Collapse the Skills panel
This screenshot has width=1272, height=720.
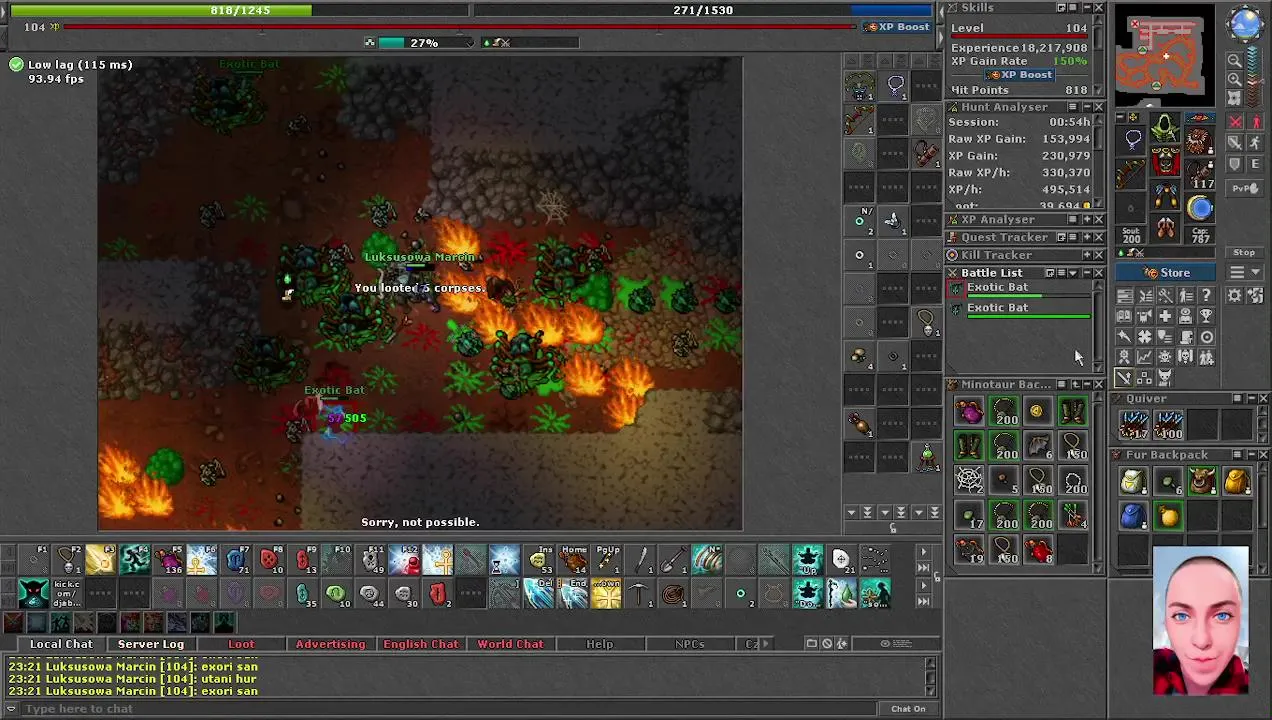pyautogui.click(x=1087, y=7)
